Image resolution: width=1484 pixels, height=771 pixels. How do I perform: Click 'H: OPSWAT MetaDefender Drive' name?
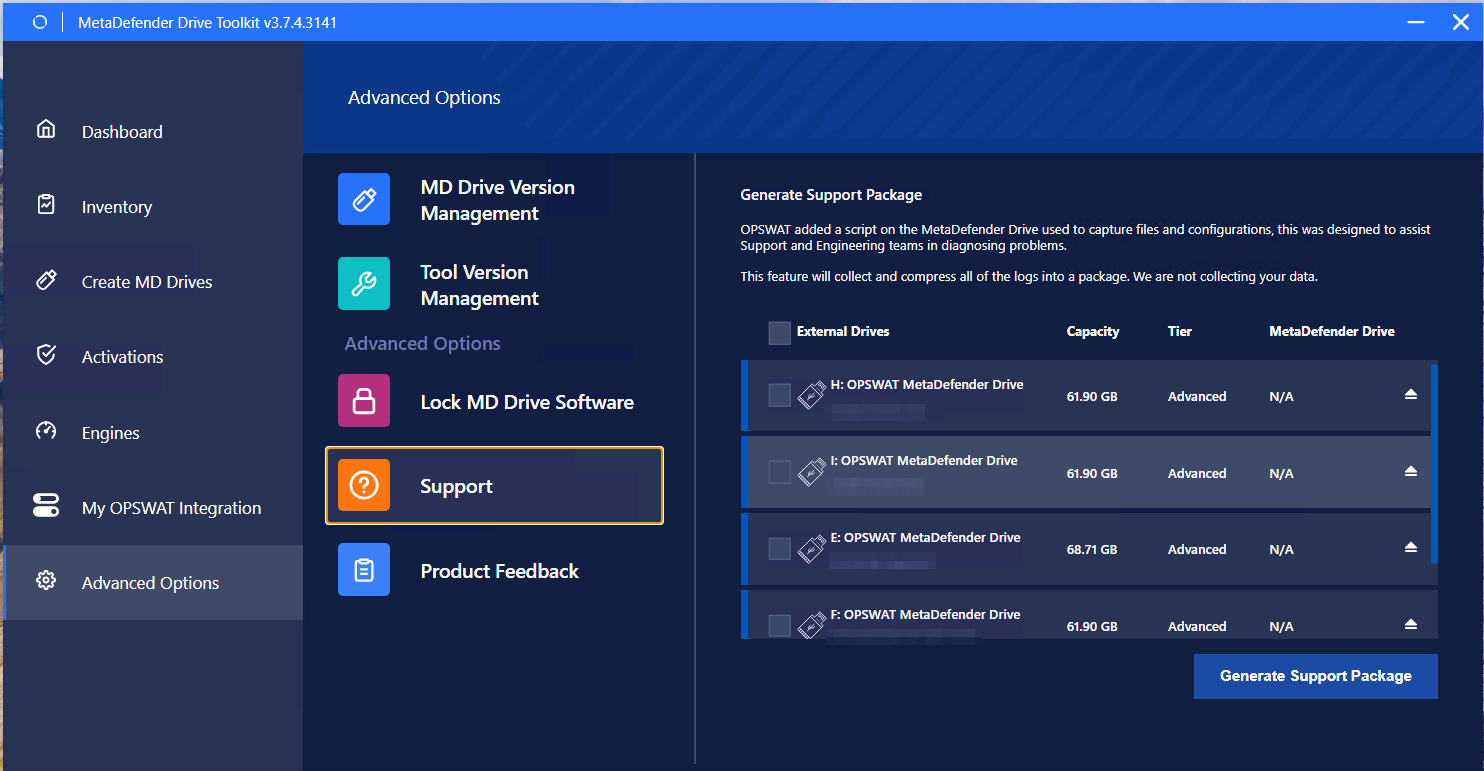927,384
